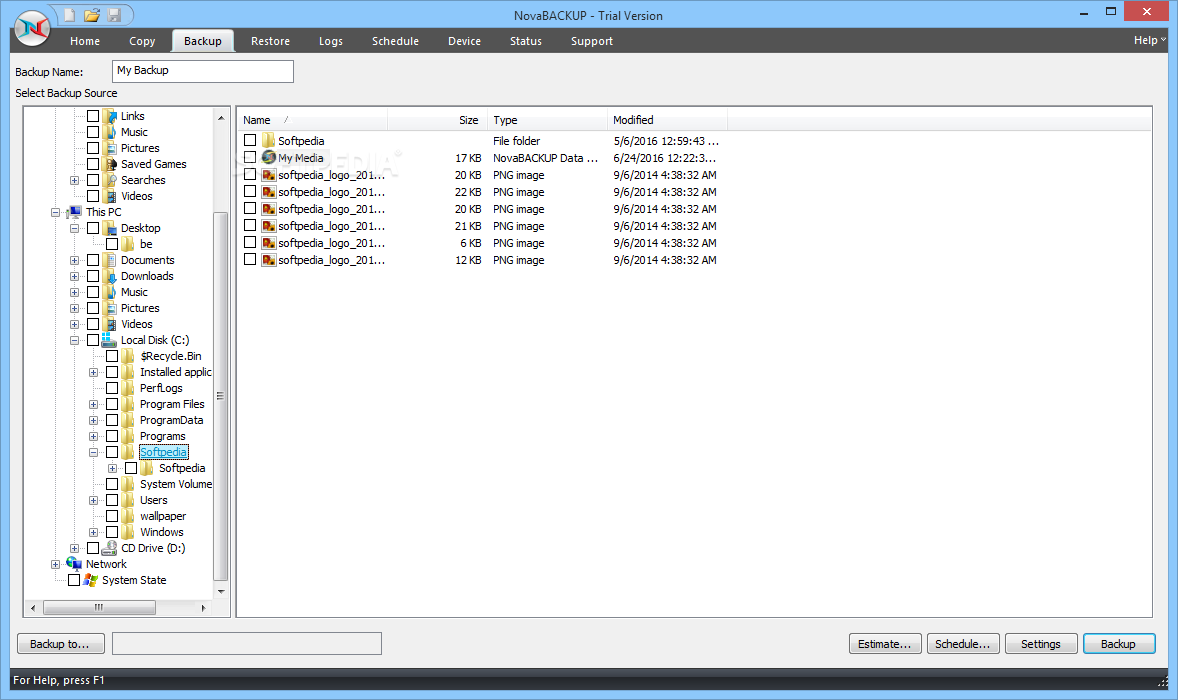Click the My Media file icon
Viewport: 1178px width, 700px height.
click(268, 158)
